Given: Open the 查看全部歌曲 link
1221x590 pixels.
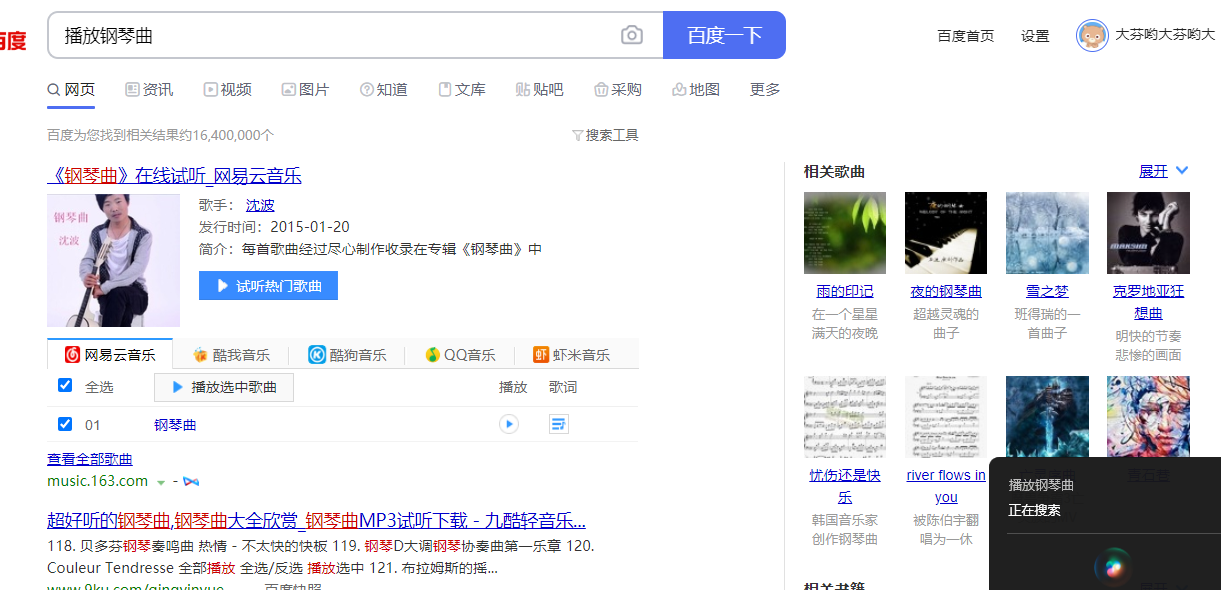Looking at the screenshot, I should 90,459.
